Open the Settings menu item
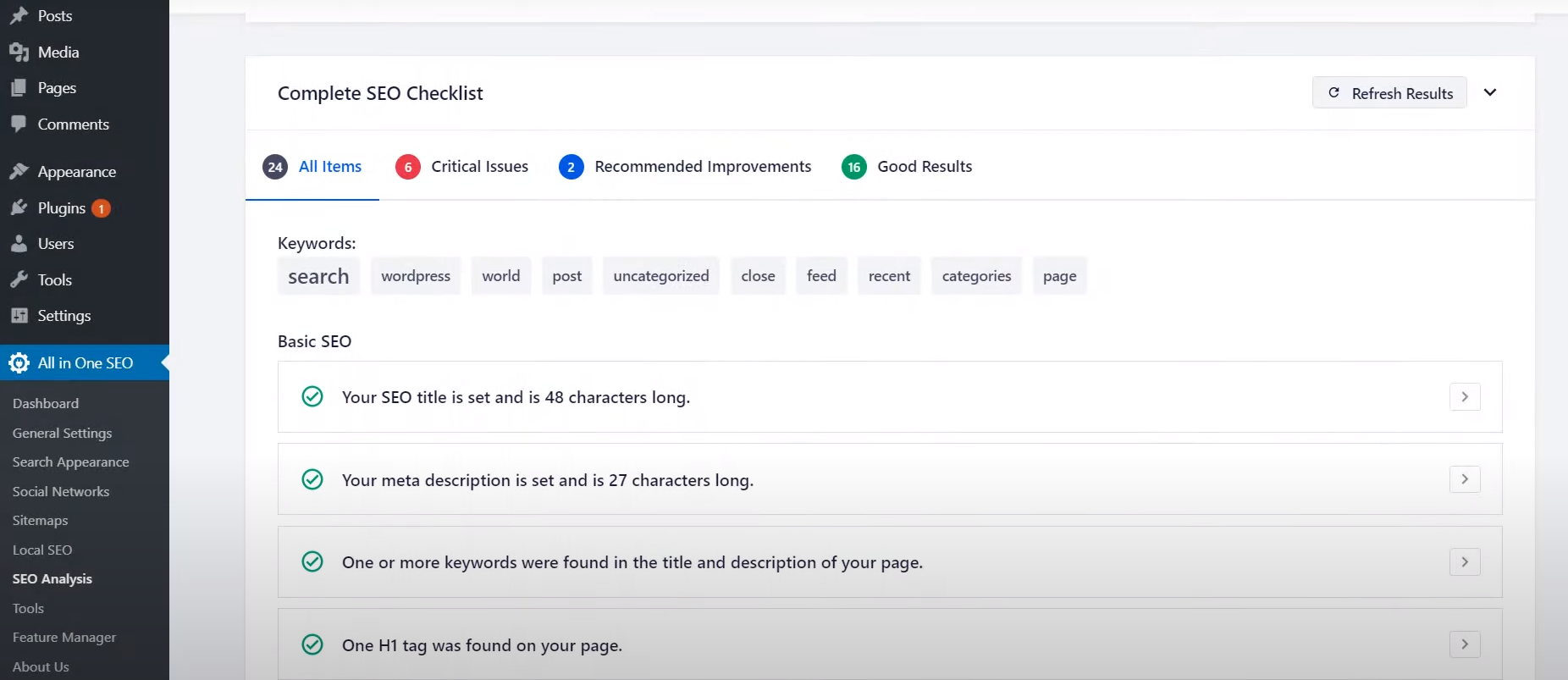Image resolution: width=1568 pixels, height=680 pixels. click(x=63, y=316)
